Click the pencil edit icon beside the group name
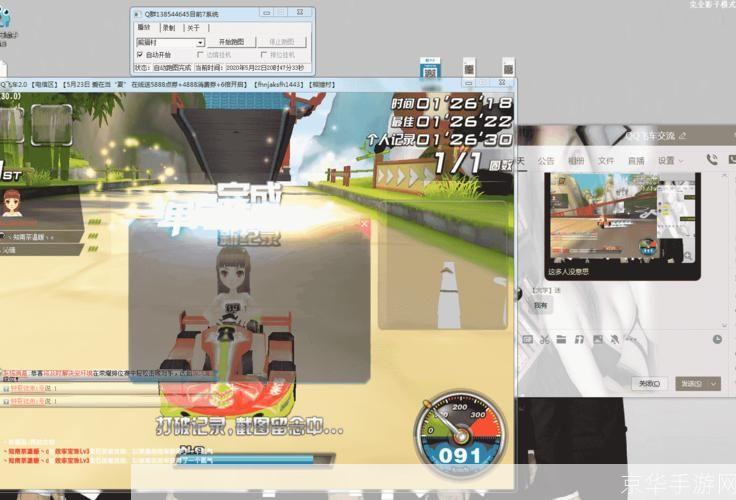This screenshot has height=500, width=736. coord(682,136)
